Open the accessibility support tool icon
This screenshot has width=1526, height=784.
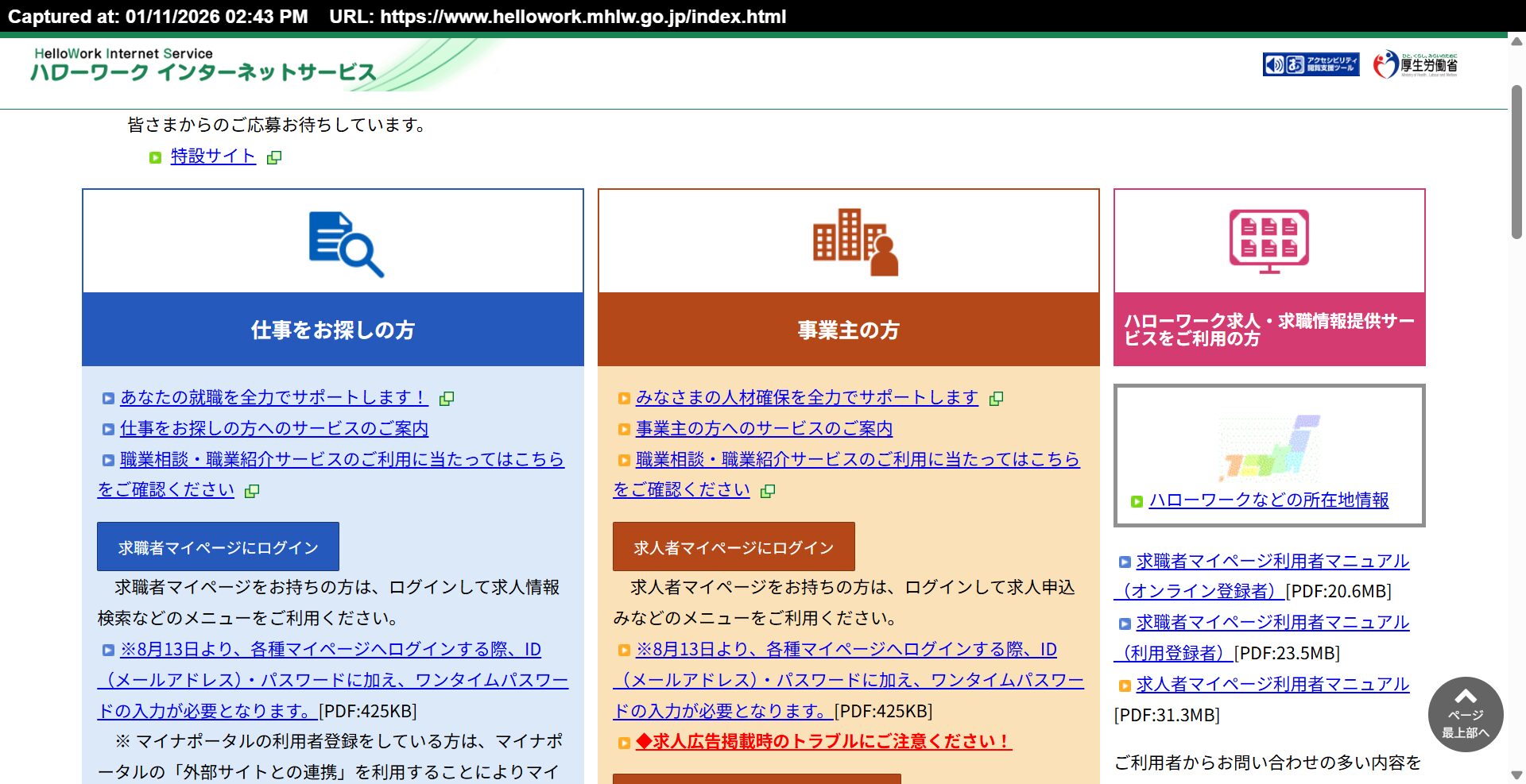tap(1311, 64)
